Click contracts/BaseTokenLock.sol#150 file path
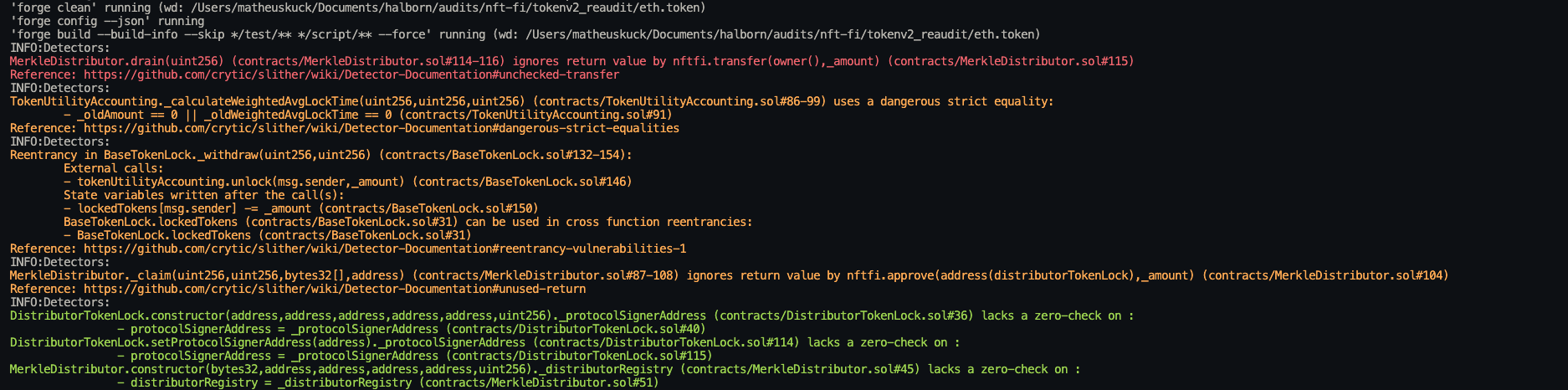 pyautogui.click(x=428, y=208)
